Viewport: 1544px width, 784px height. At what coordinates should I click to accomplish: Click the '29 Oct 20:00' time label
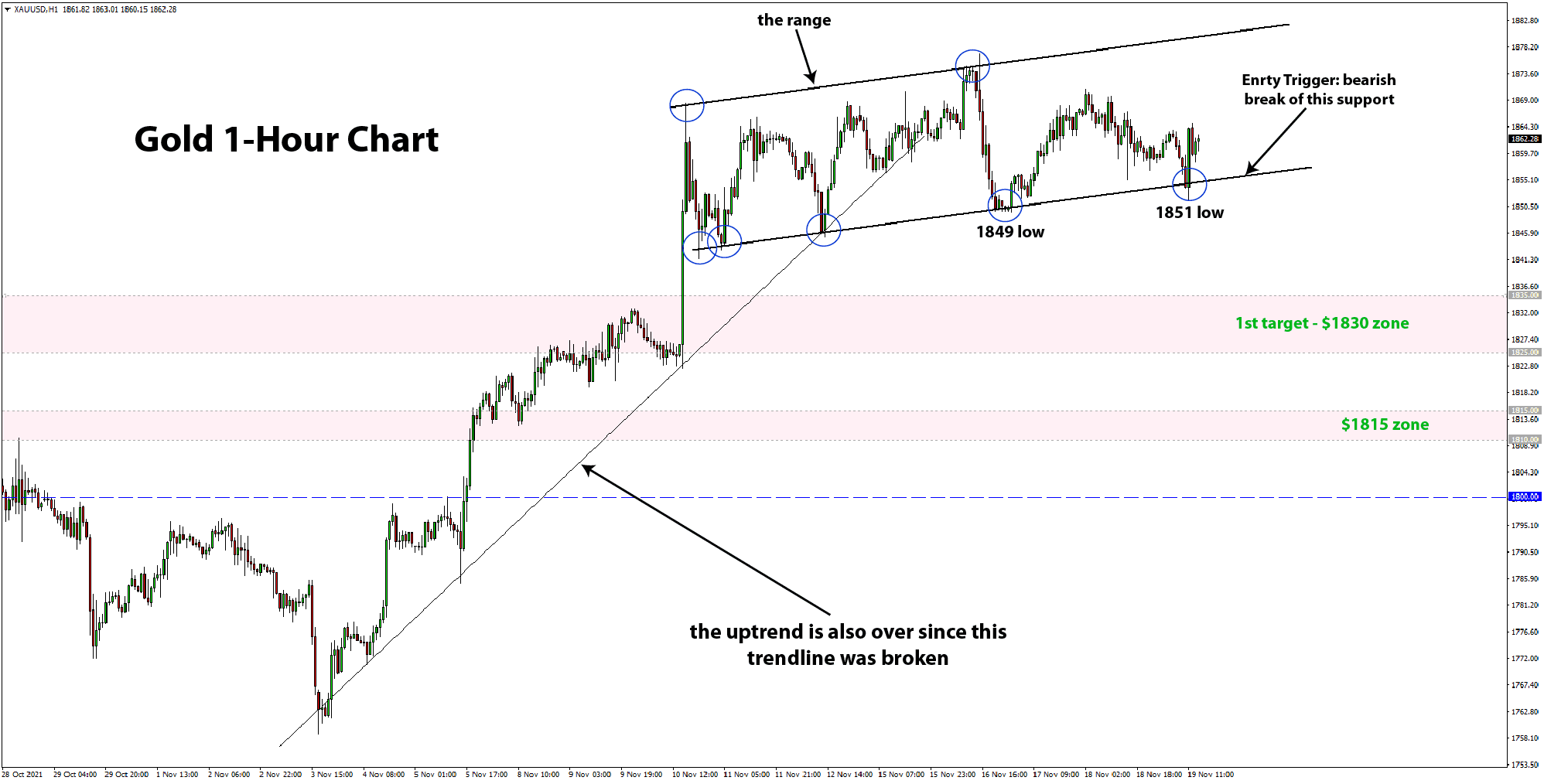click(x=127, y=775)
